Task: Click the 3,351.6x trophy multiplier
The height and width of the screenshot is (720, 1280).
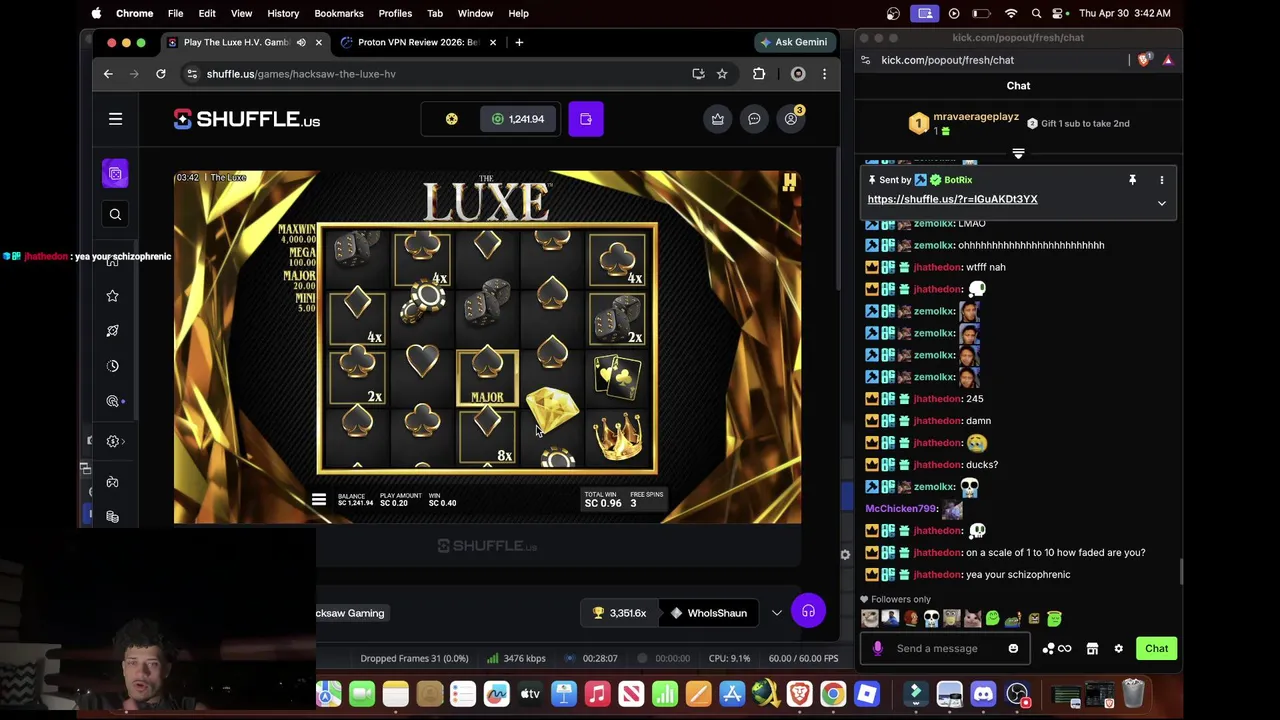Action: (x=619, y=613)
